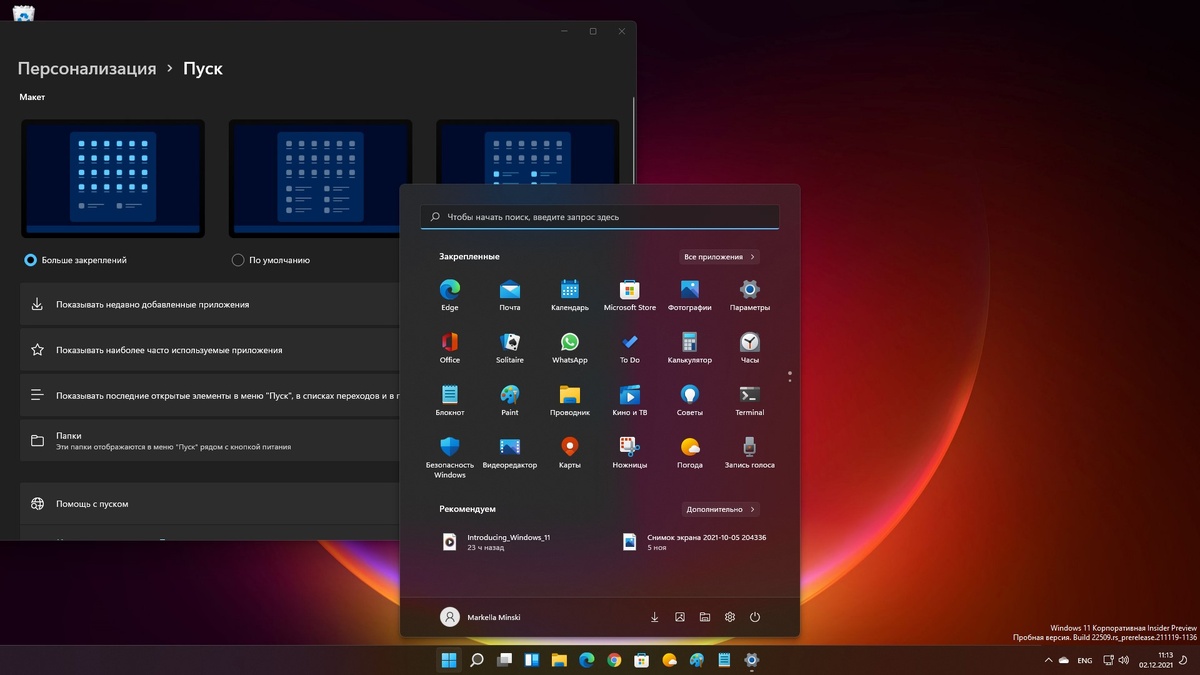Open Проводник in pinned apps
The width and height of the screenshot is (1200, 675).
point(570,400)
